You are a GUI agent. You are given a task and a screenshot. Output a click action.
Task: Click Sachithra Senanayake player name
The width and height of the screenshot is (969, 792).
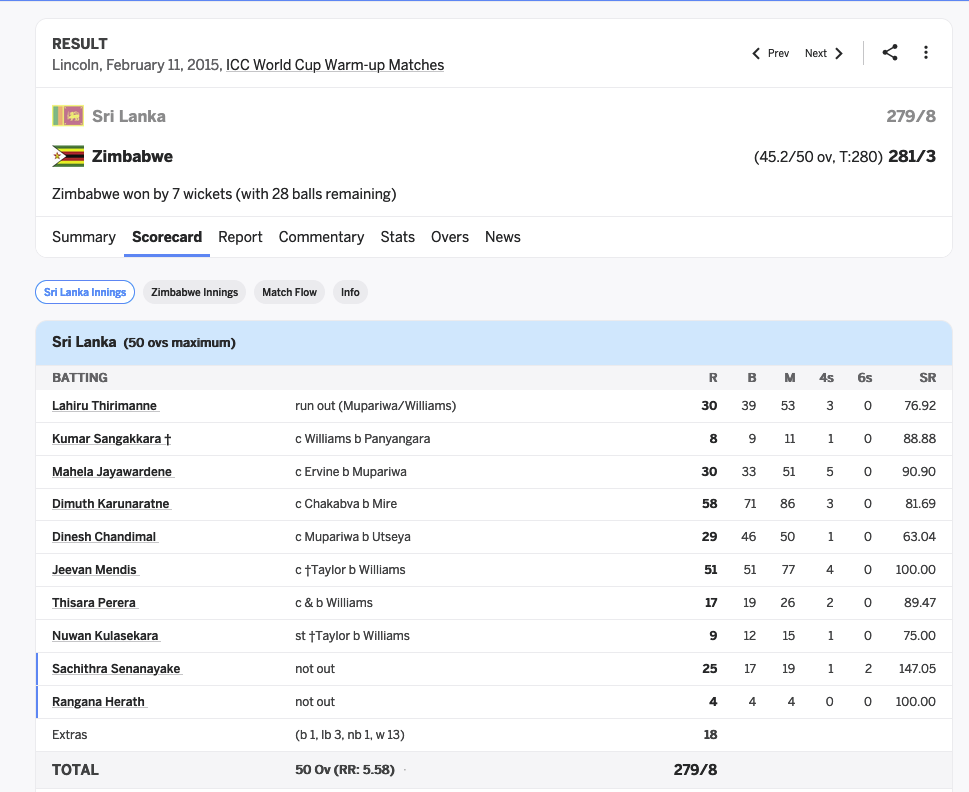(116, 669)
